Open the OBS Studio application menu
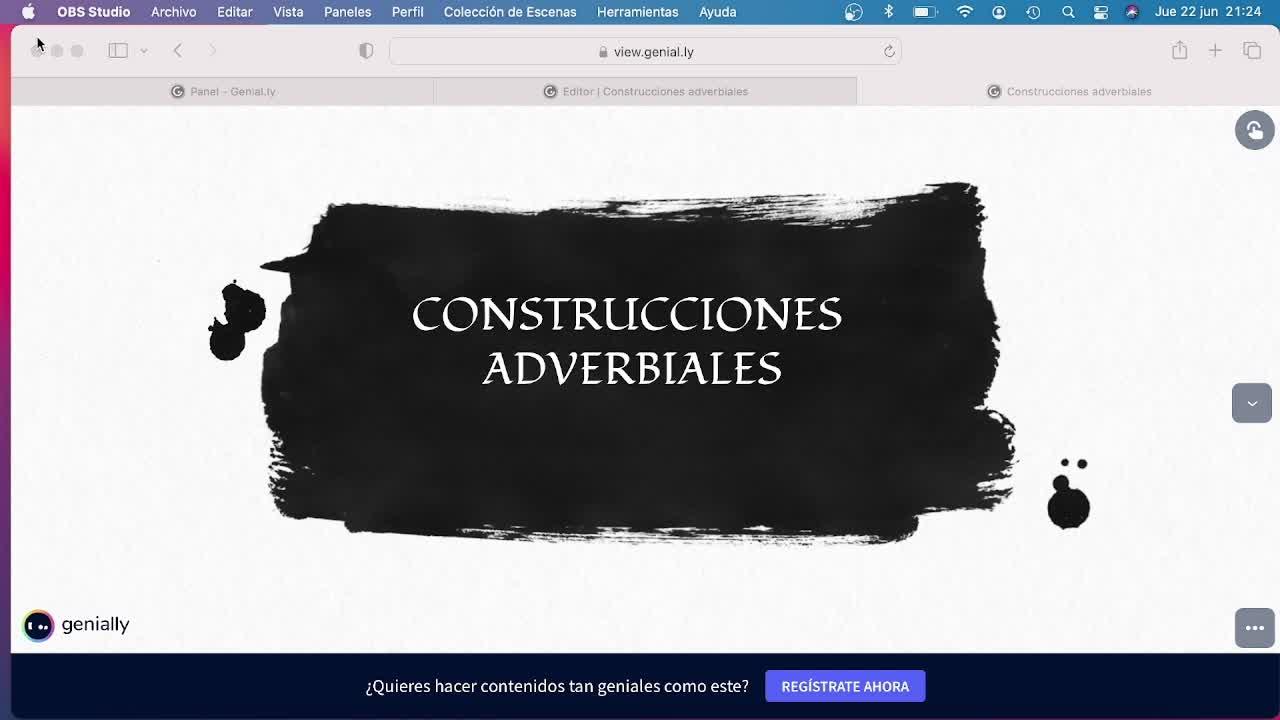The width and height of the screenshot is (1280, 720). pos(93,12)
